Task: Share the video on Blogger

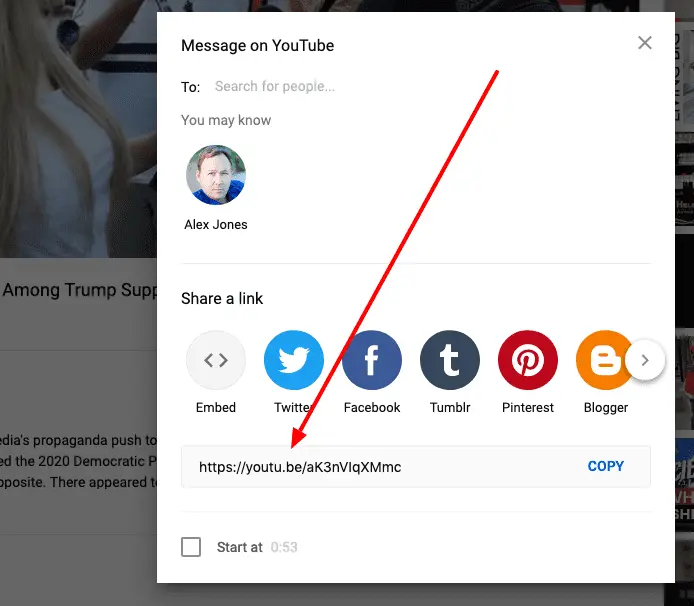Action: point(604,360)
